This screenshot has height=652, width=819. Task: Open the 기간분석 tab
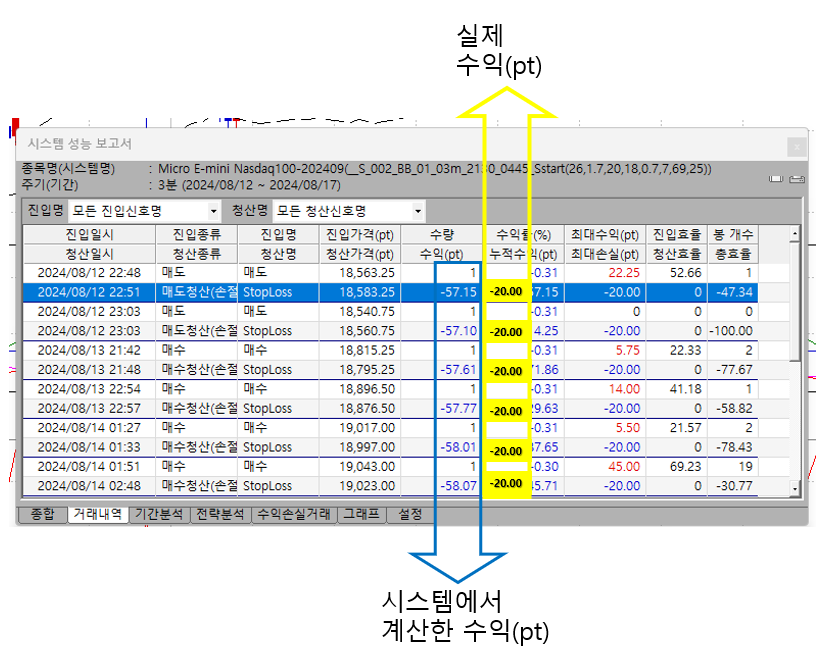(x=160, y=514)
